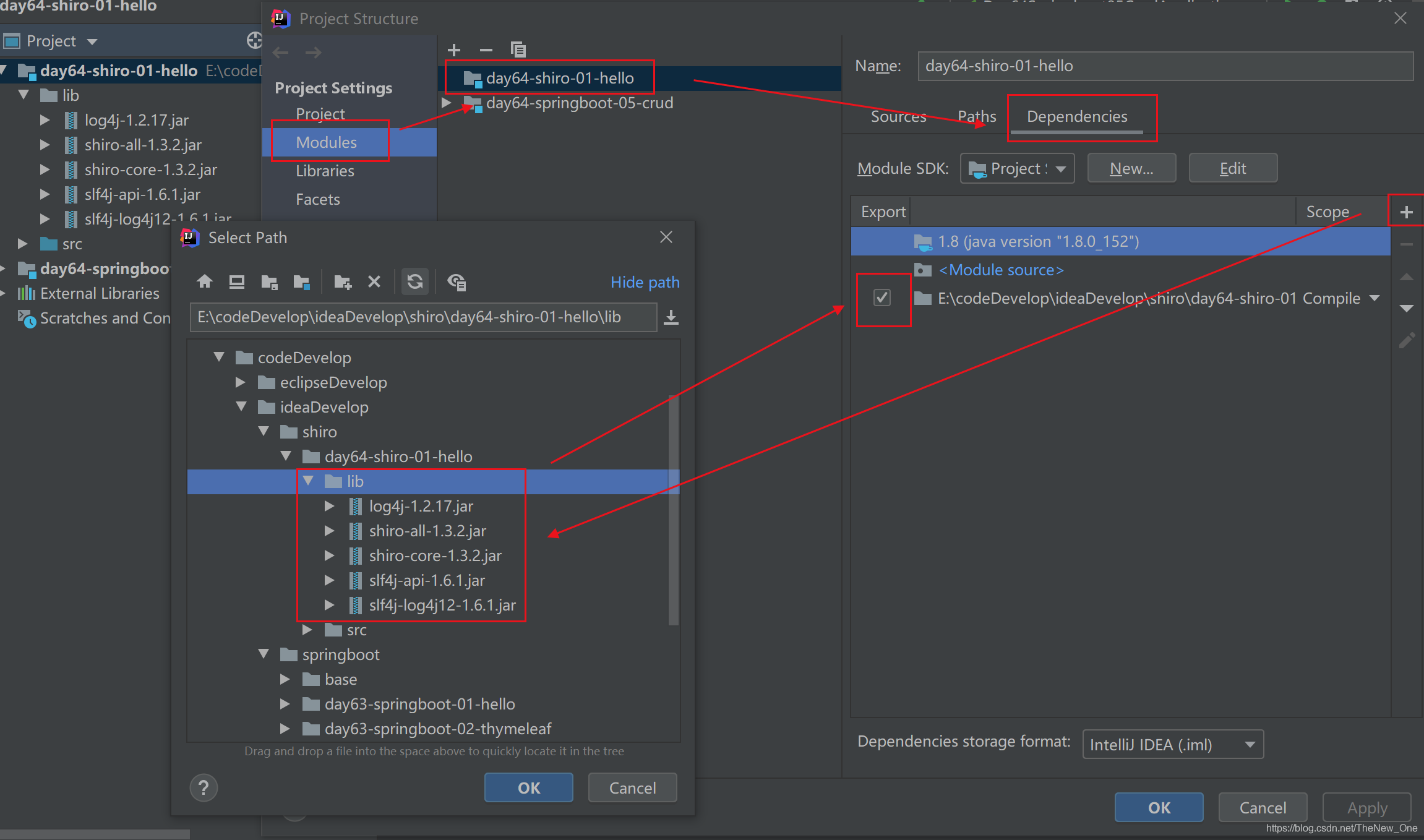Open the Module SDK Project dropdown
Screen dimensions: 1424x840
tap(1016, 168)
